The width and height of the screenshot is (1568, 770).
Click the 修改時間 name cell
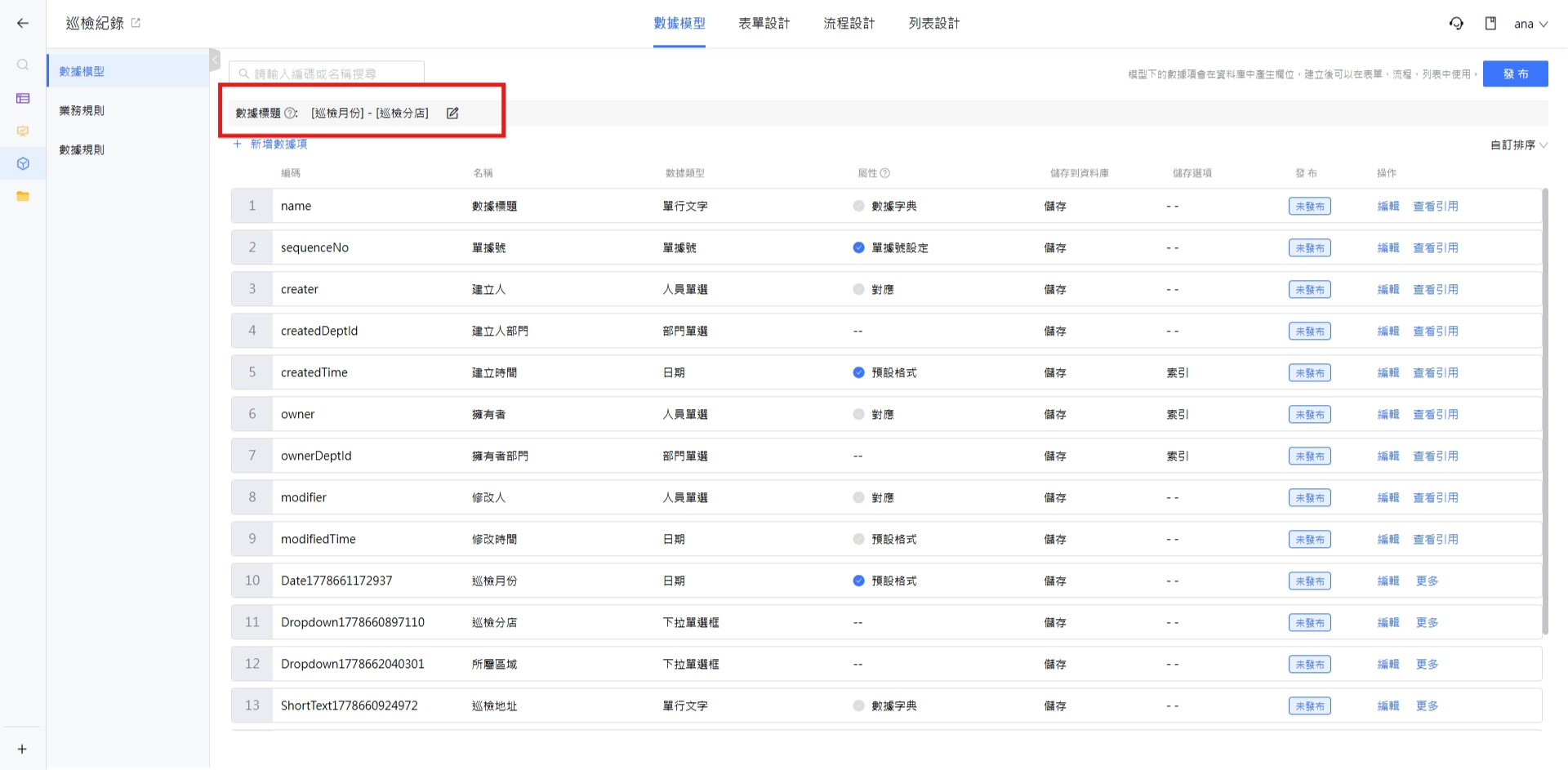coord(494,539)
